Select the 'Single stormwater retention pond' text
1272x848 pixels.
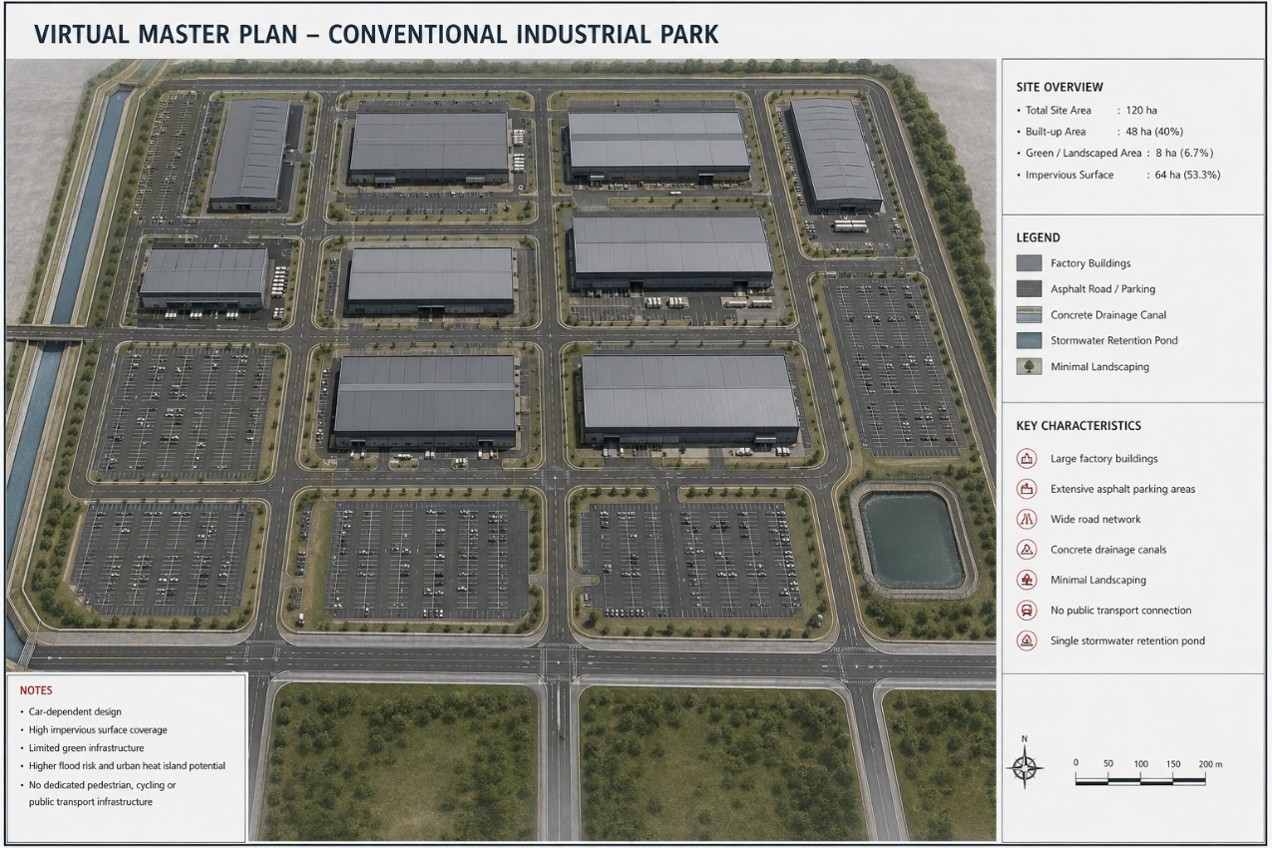(1128, 641)
